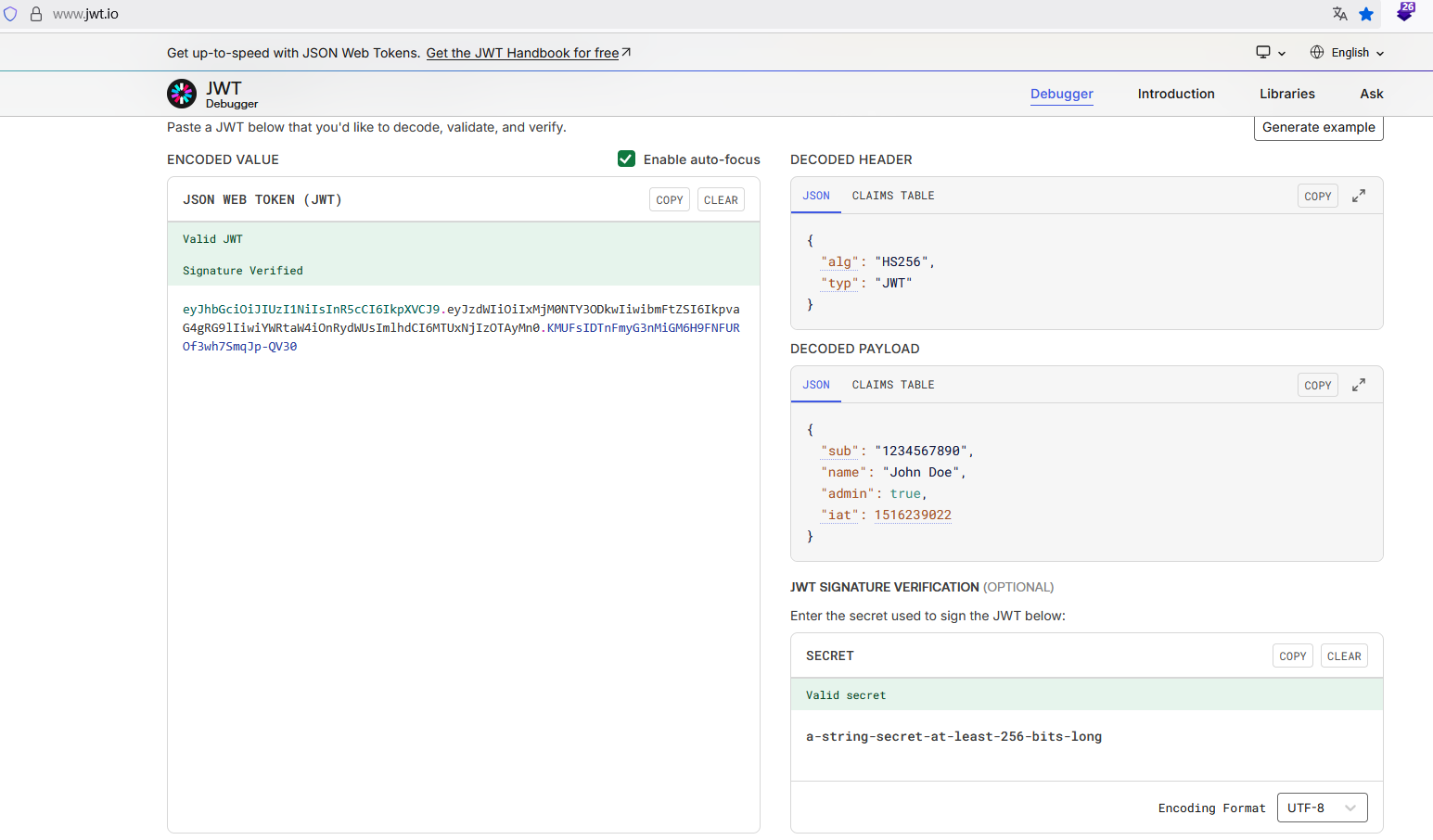
Task: Click the "Signature Verified" status text
Action: coord(243,271)
